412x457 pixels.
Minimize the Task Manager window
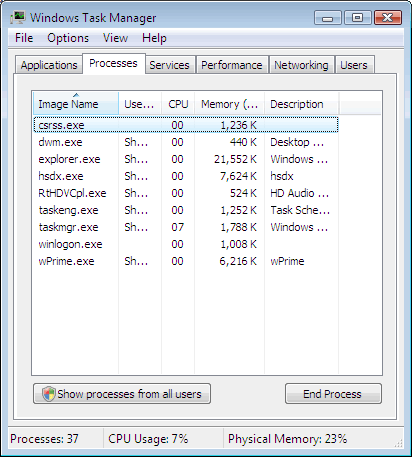point(328,17)
